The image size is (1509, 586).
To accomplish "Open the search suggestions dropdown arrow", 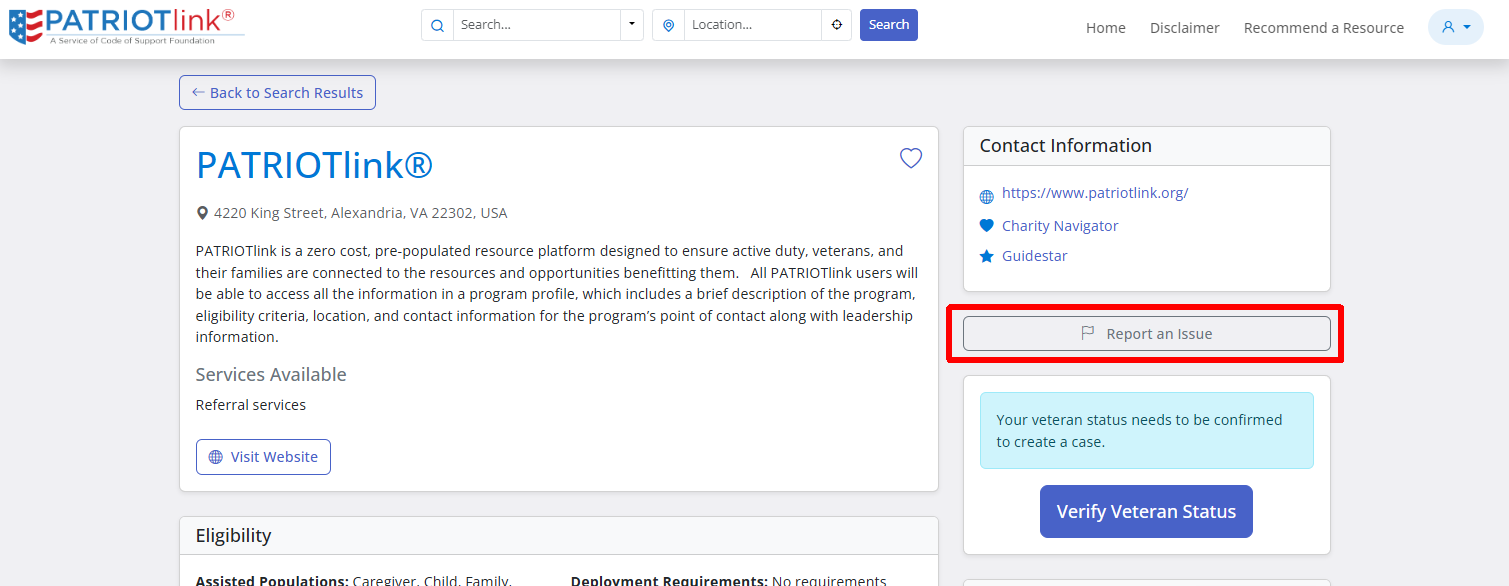I will pos(632,25).
